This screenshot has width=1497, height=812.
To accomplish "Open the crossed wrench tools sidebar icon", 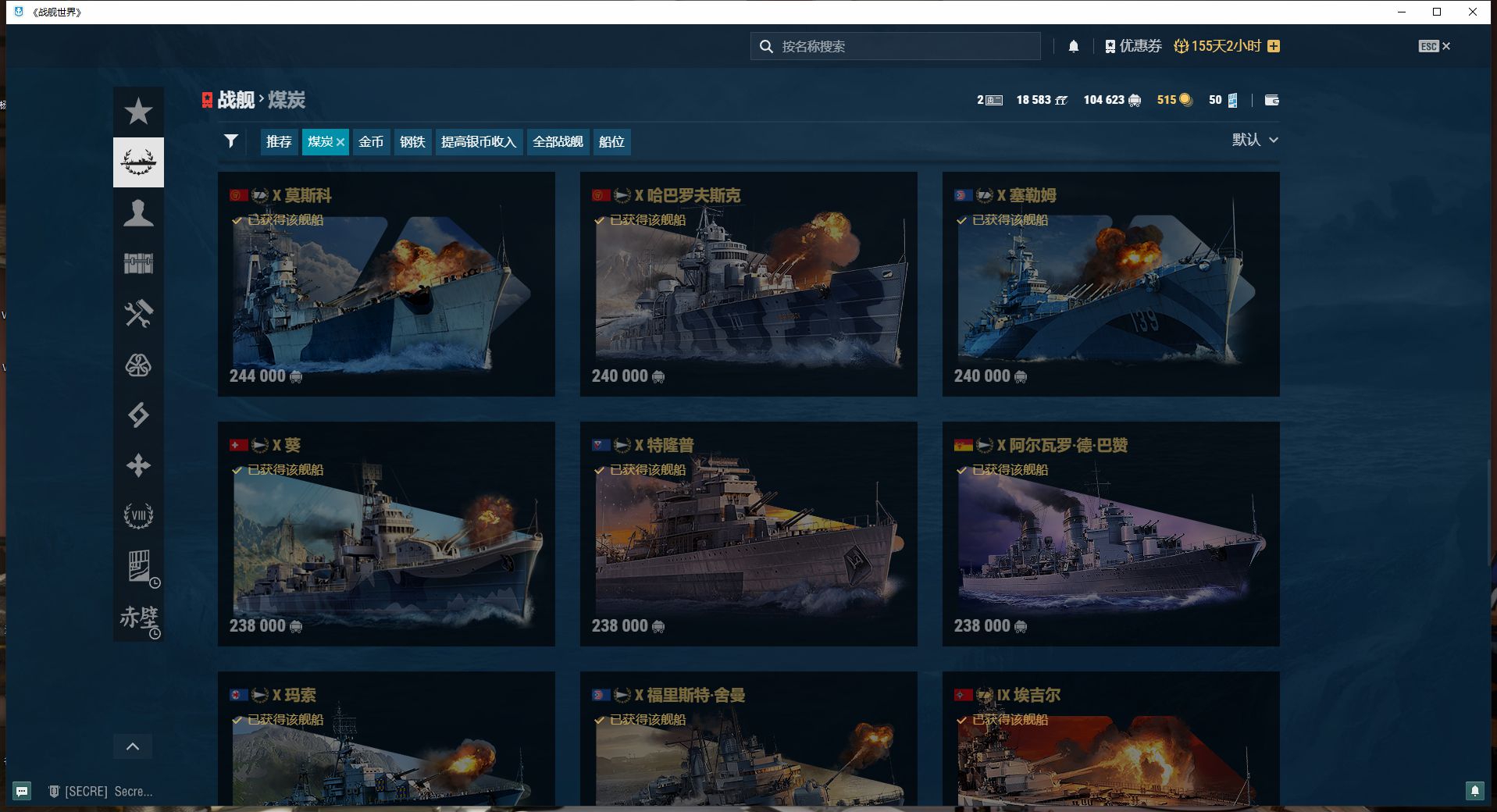I will [x=138, y=314].
